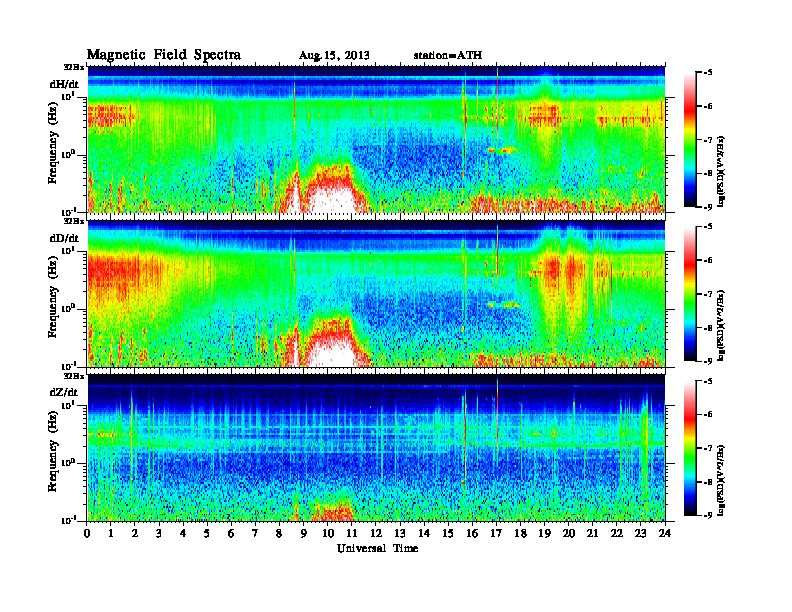Click hour "5" tick label on time axis
792x612 pixels.
(207, 533)
